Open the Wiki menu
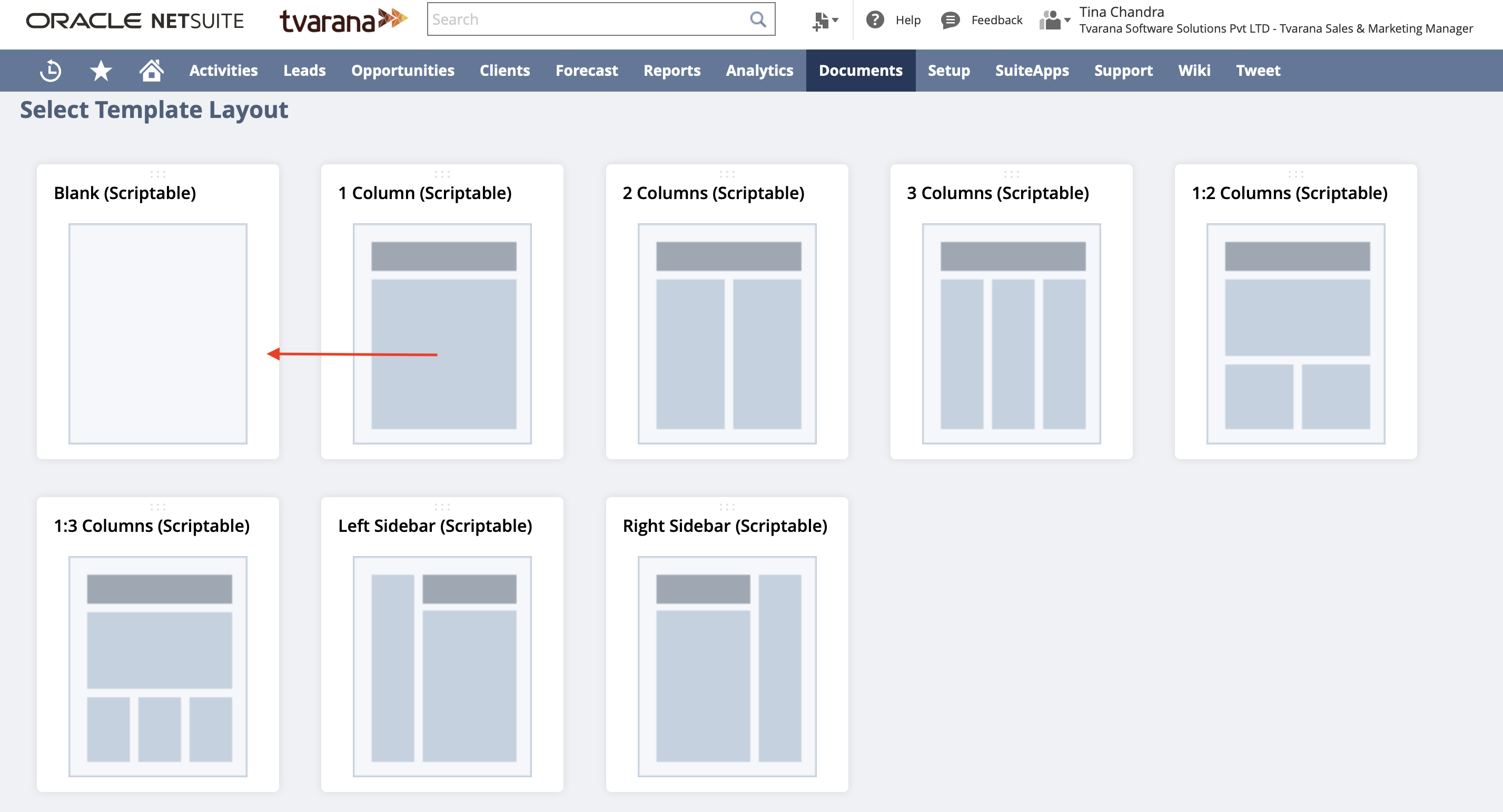The image size is (1503, 812). coord(1194,71)
